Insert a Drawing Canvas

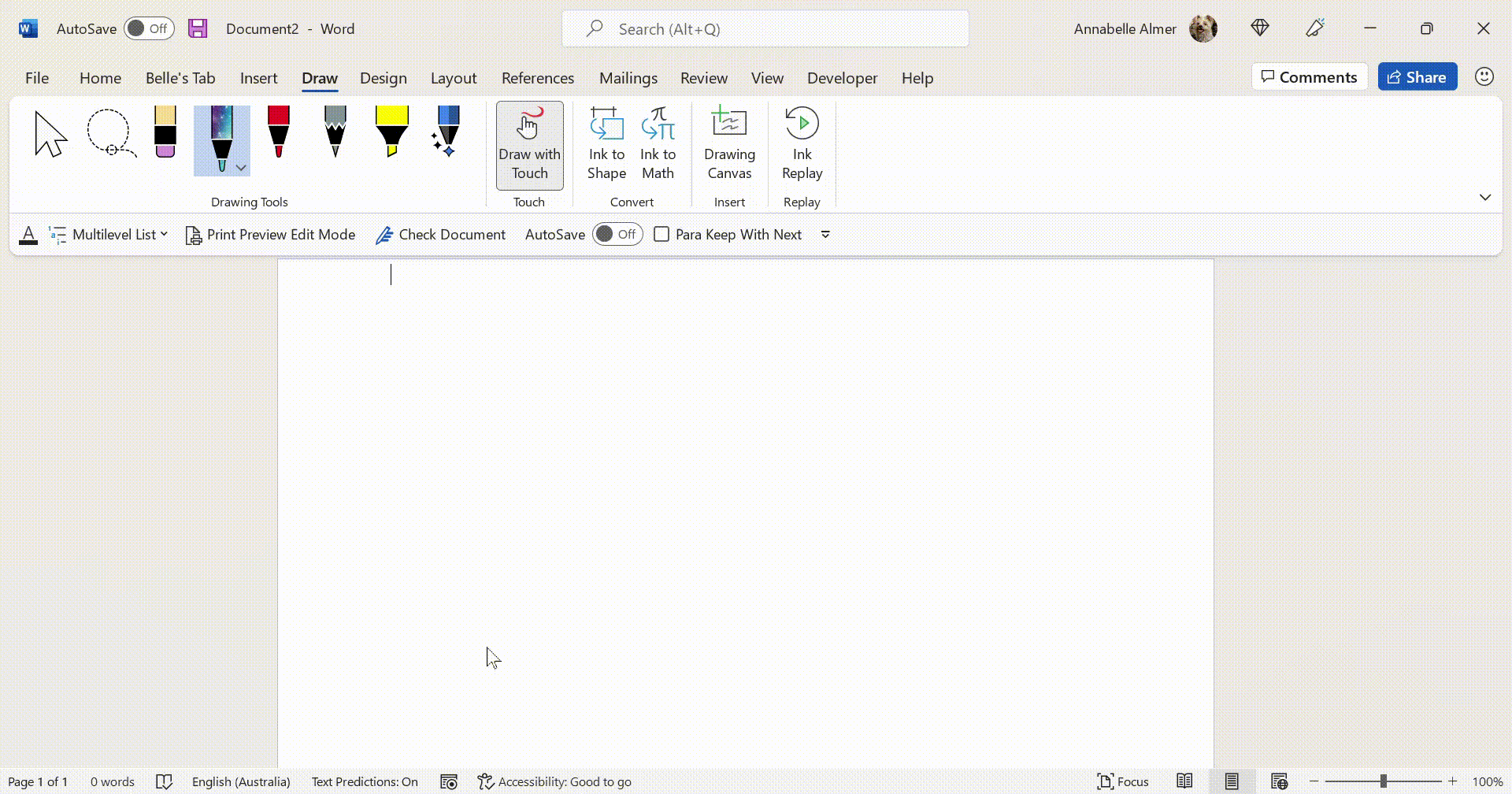tap(728, 145)
